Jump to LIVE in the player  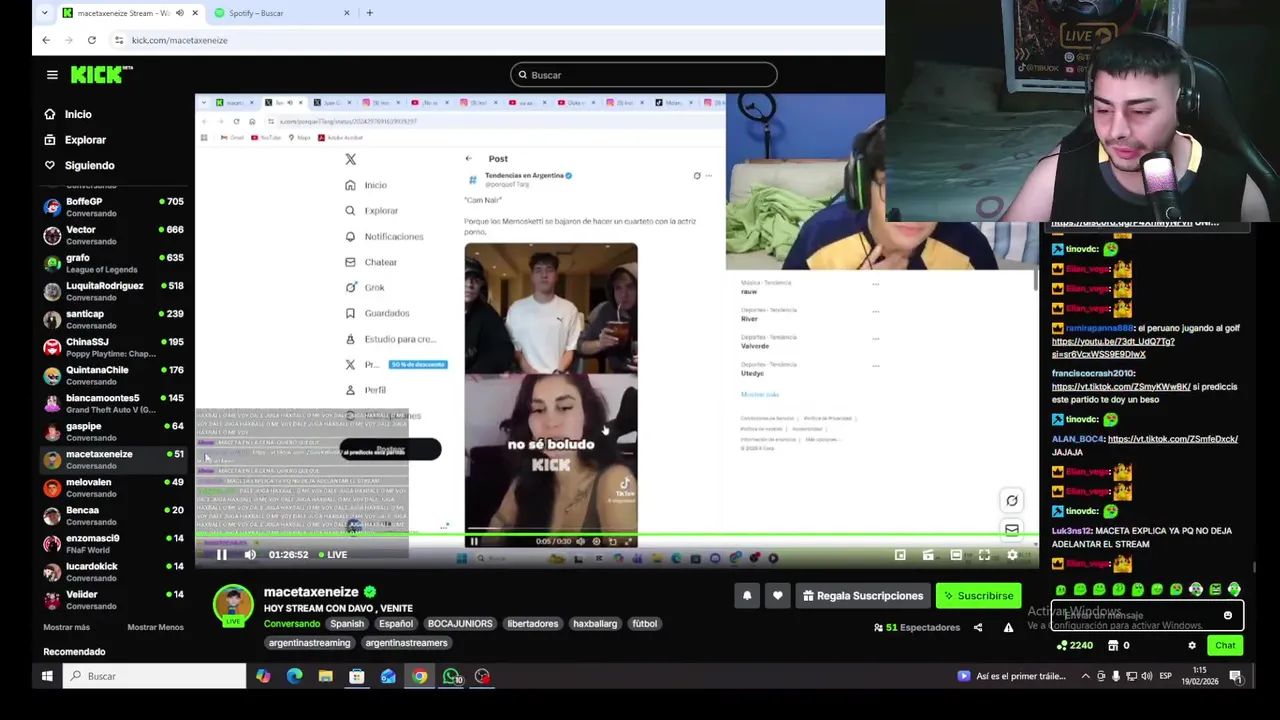332,555
